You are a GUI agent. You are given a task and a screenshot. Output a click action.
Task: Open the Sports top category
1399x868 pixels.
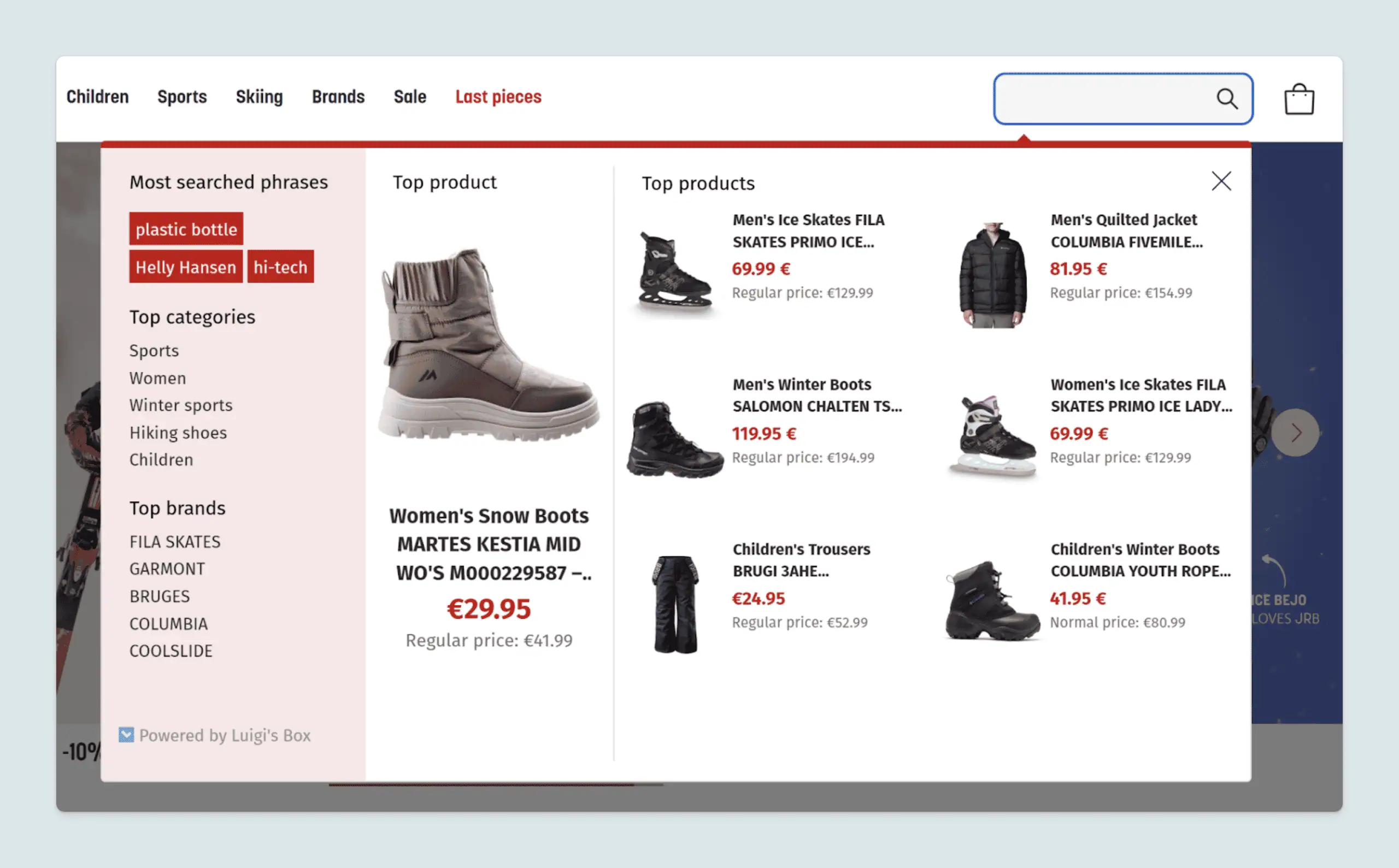pyautogui.click(x=154, y=351)
